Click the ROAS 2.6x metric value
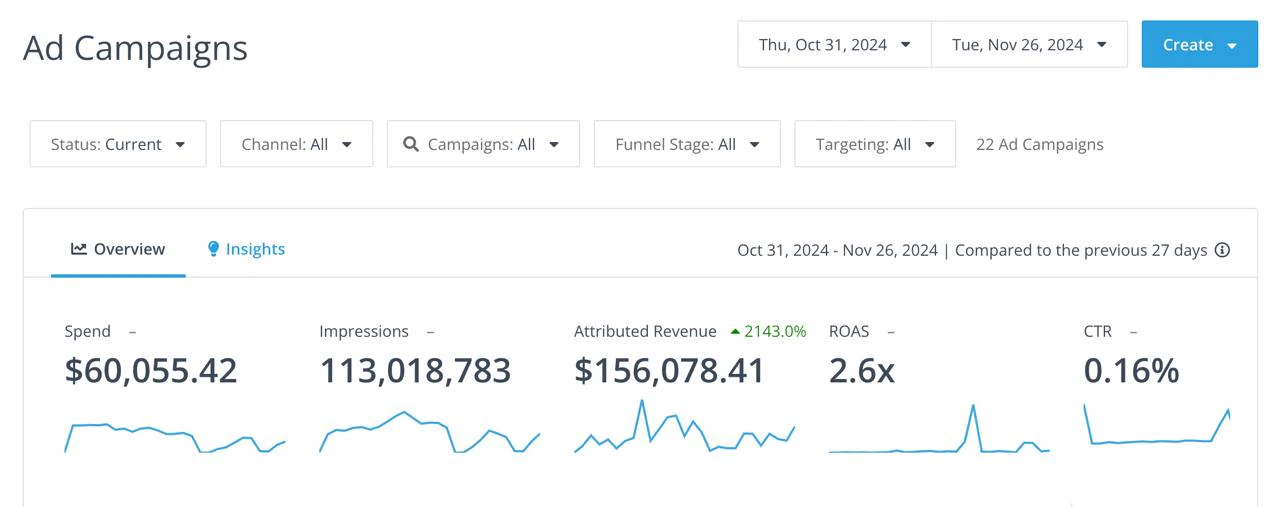This screenshot has height=507, width=1280. click(862, 371)
